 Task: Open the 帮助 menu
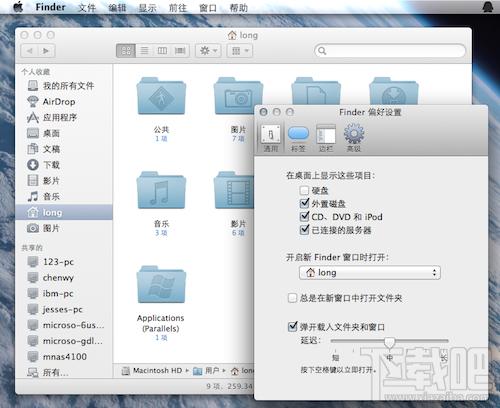(239, 7)
